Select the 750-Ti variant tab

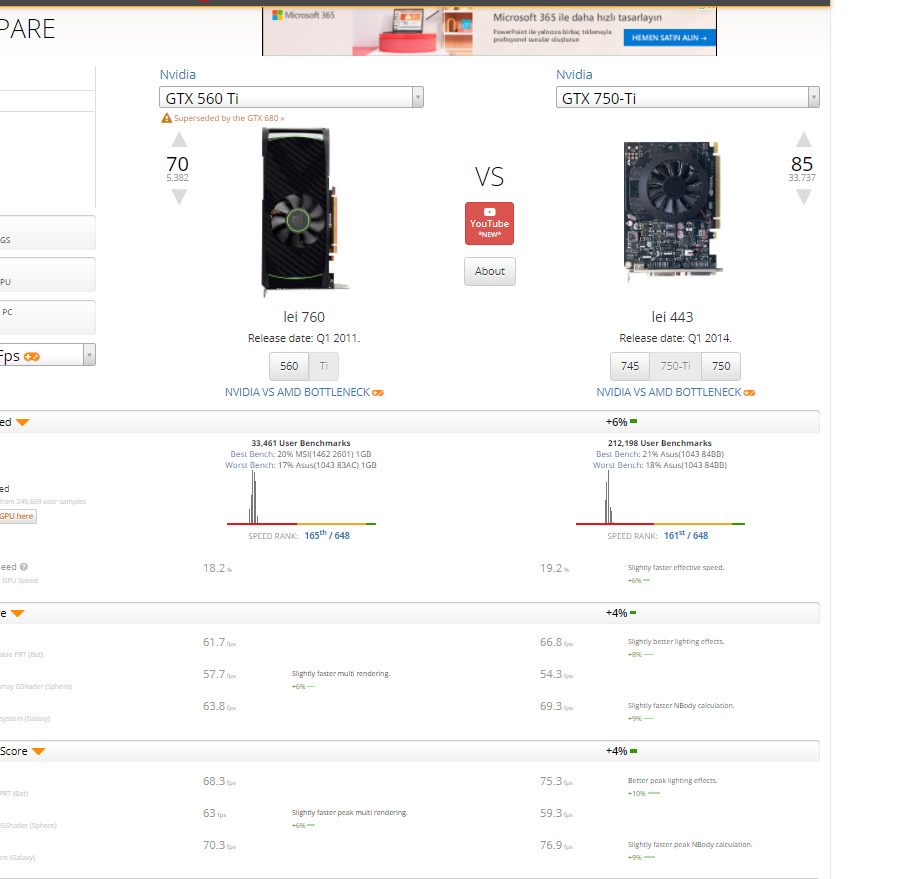point(676,366)
